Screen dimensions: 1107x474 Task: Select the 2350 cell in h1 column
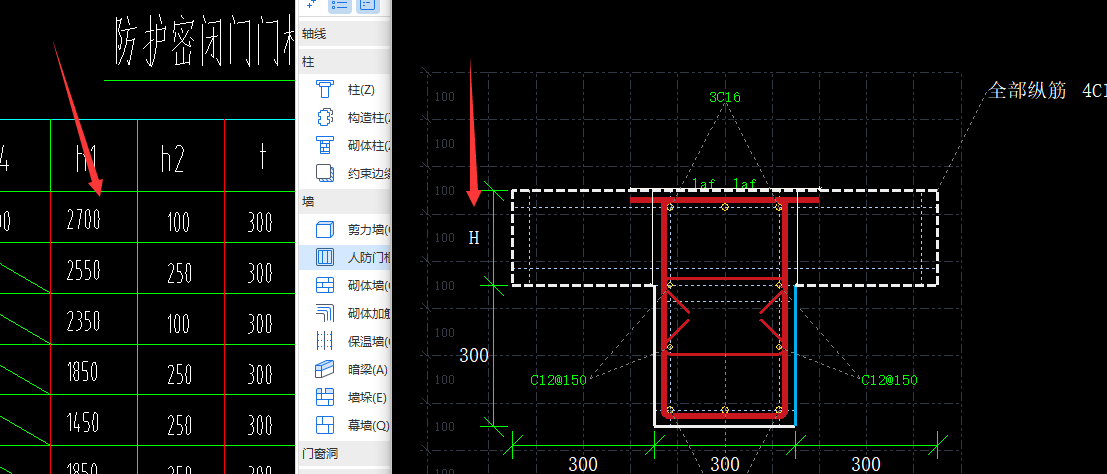pos(83,321)
